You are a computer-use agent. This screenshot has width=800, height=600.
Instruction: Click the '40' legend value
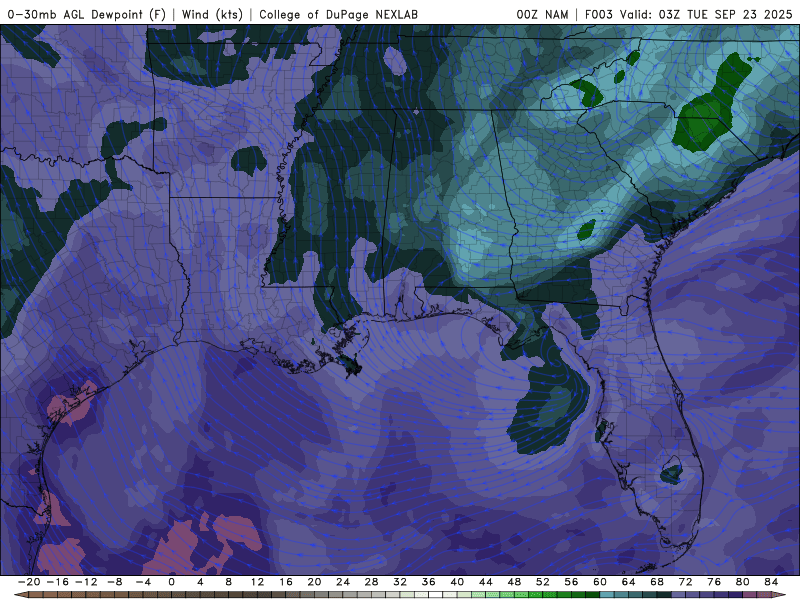point(457,582)
